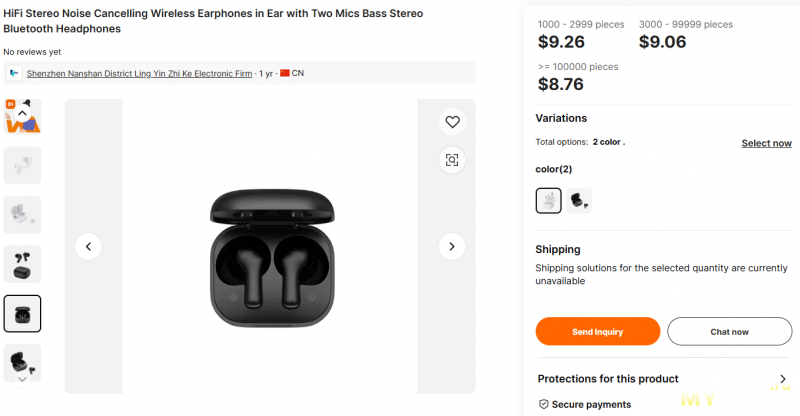The height and width of the screenshot is (416, 800).
Task: Select the first white earphones thumbnail
Action: (x=22, y=165)
